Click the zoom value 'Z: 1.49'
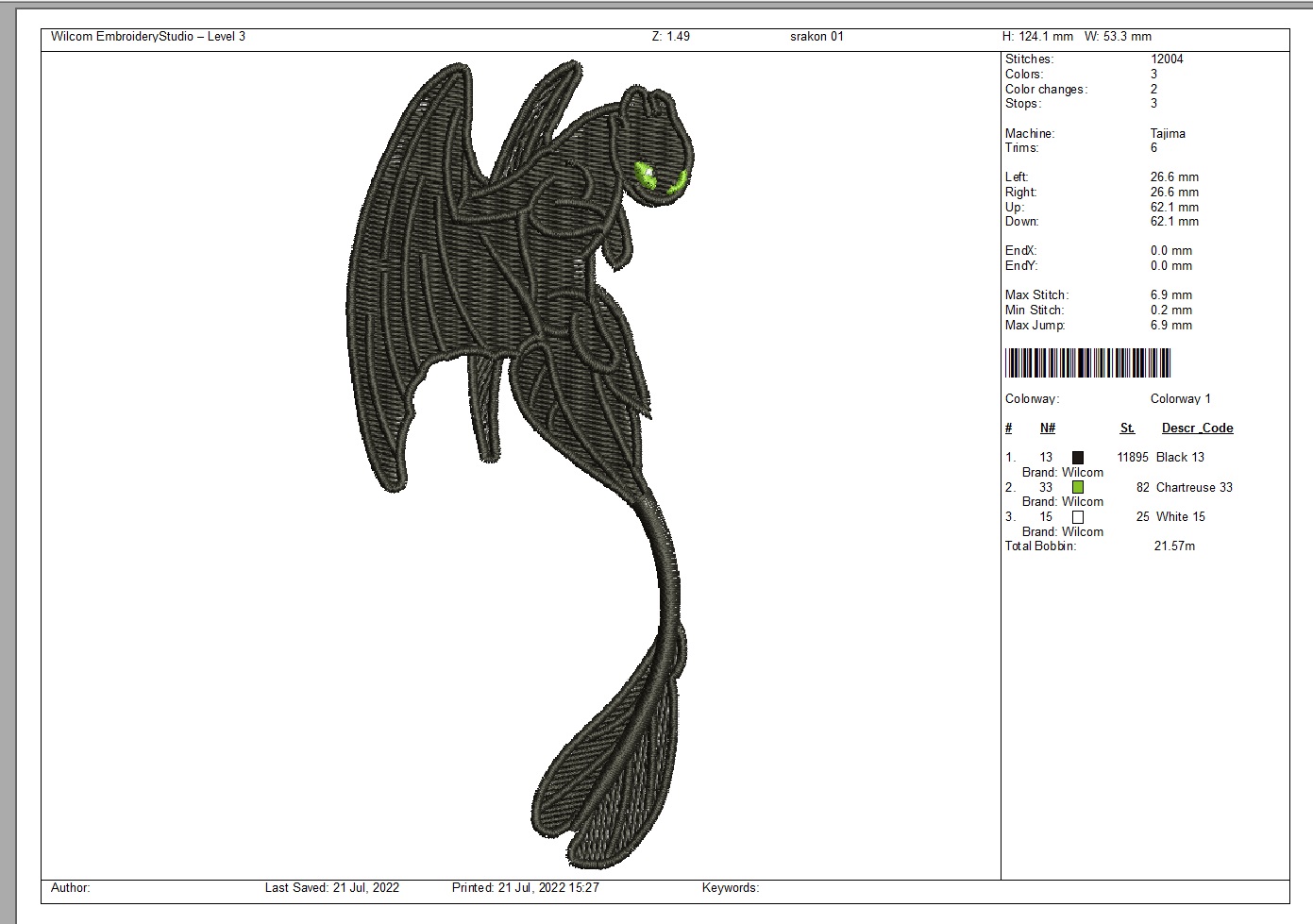Viewport: 1313px width, 924px height. (x=671, y=37)
